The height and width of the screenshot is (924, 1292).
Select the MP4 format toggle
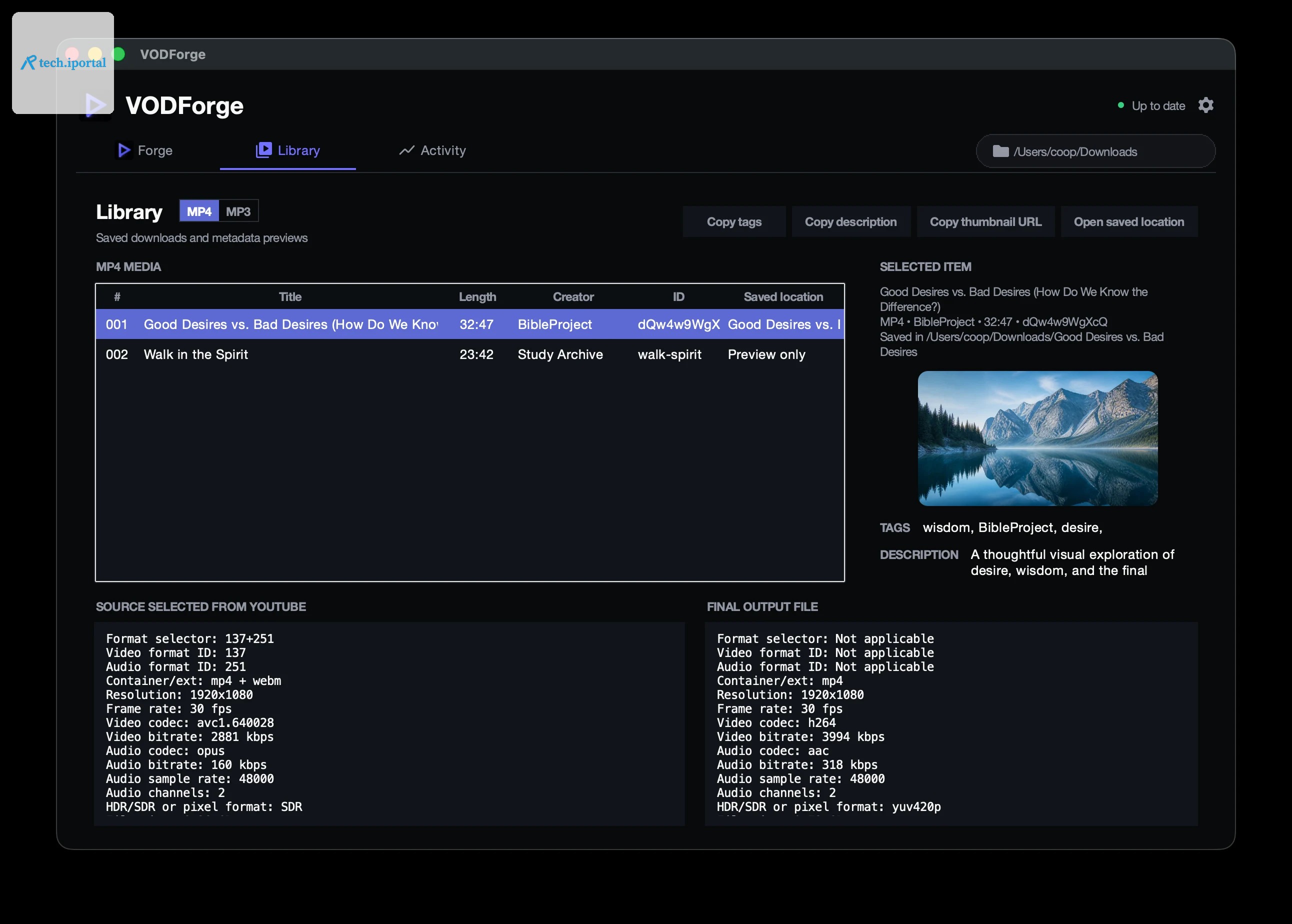pos(199,211)
